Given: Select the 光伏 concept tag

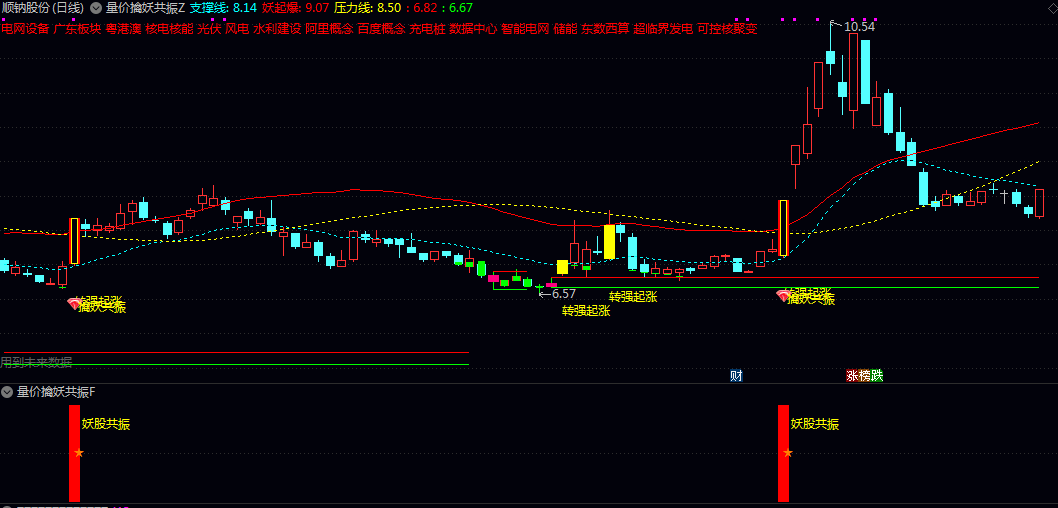Looking at the screenshot, I should [x=209, y=28].
